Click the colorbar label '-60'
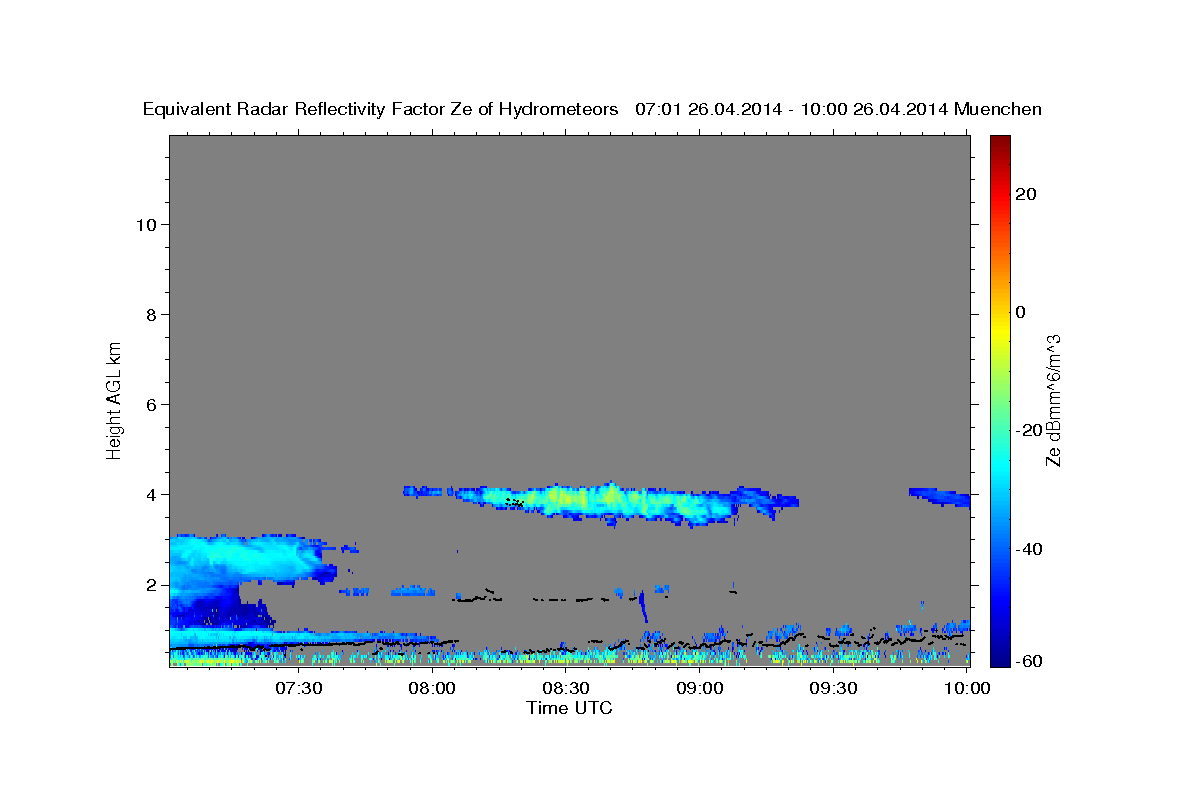This screenshot has width=1200, height=800. 1030,660
